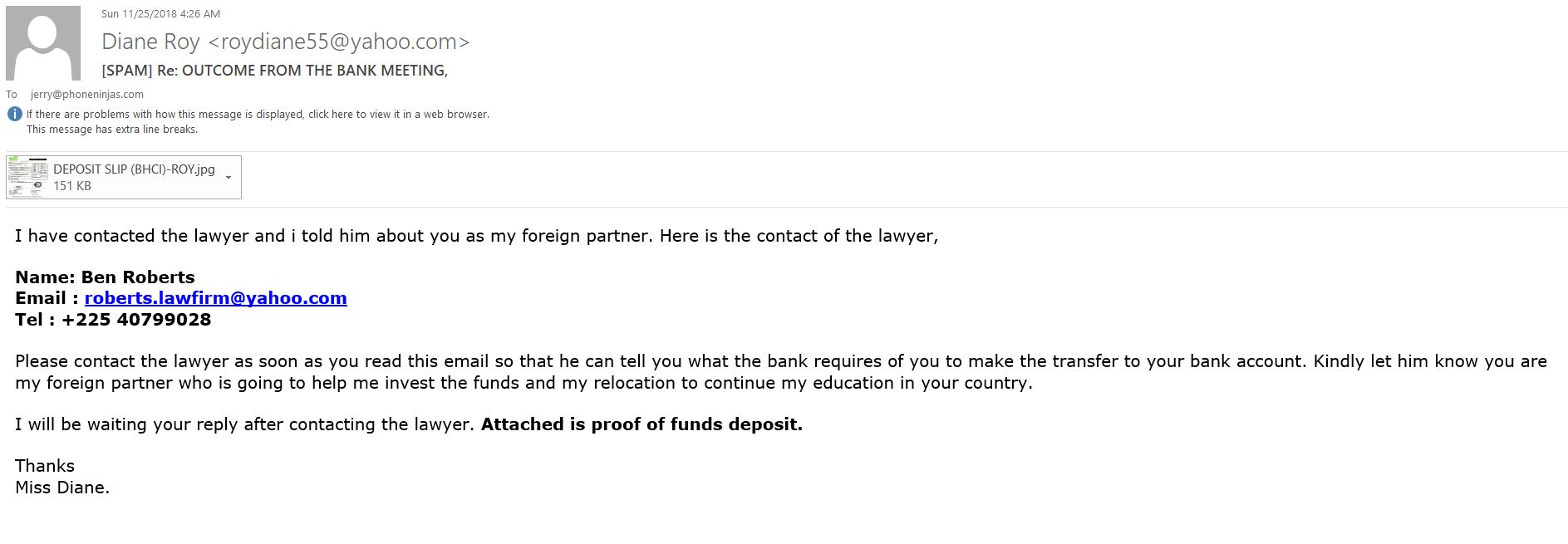The image size is (1568, 544).
Task: Click the phone number +225 40799028
Action: (x=136, y=320)
